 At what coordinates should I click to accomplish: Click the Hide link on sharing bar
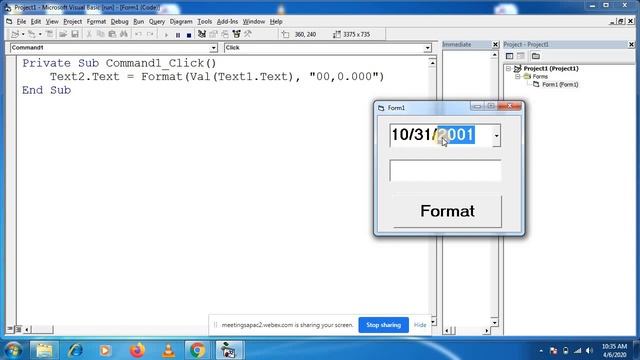click(x=420, y=325)
